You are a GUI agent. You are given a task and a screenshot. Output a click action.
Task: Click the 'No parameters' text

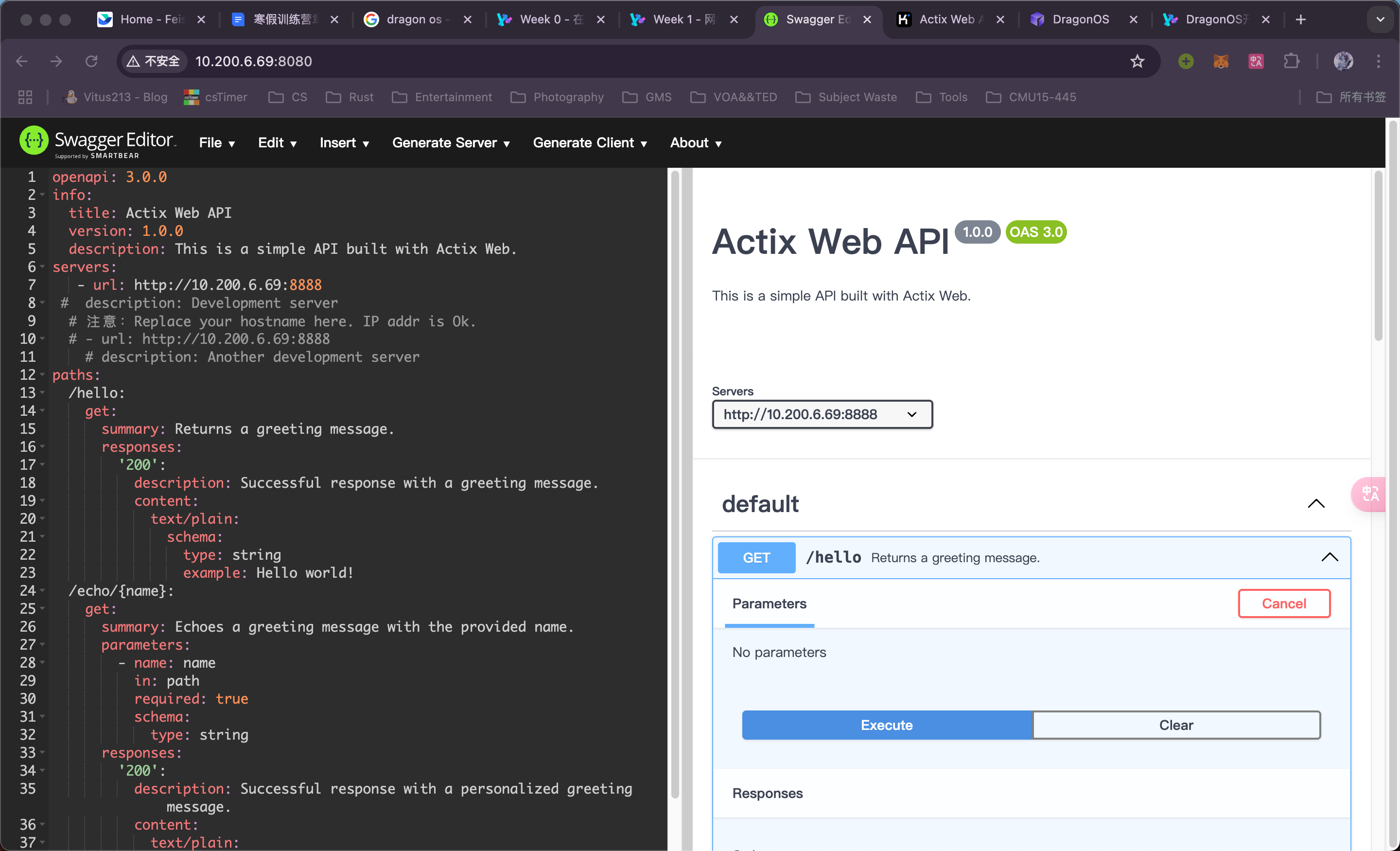pos(779,652)
